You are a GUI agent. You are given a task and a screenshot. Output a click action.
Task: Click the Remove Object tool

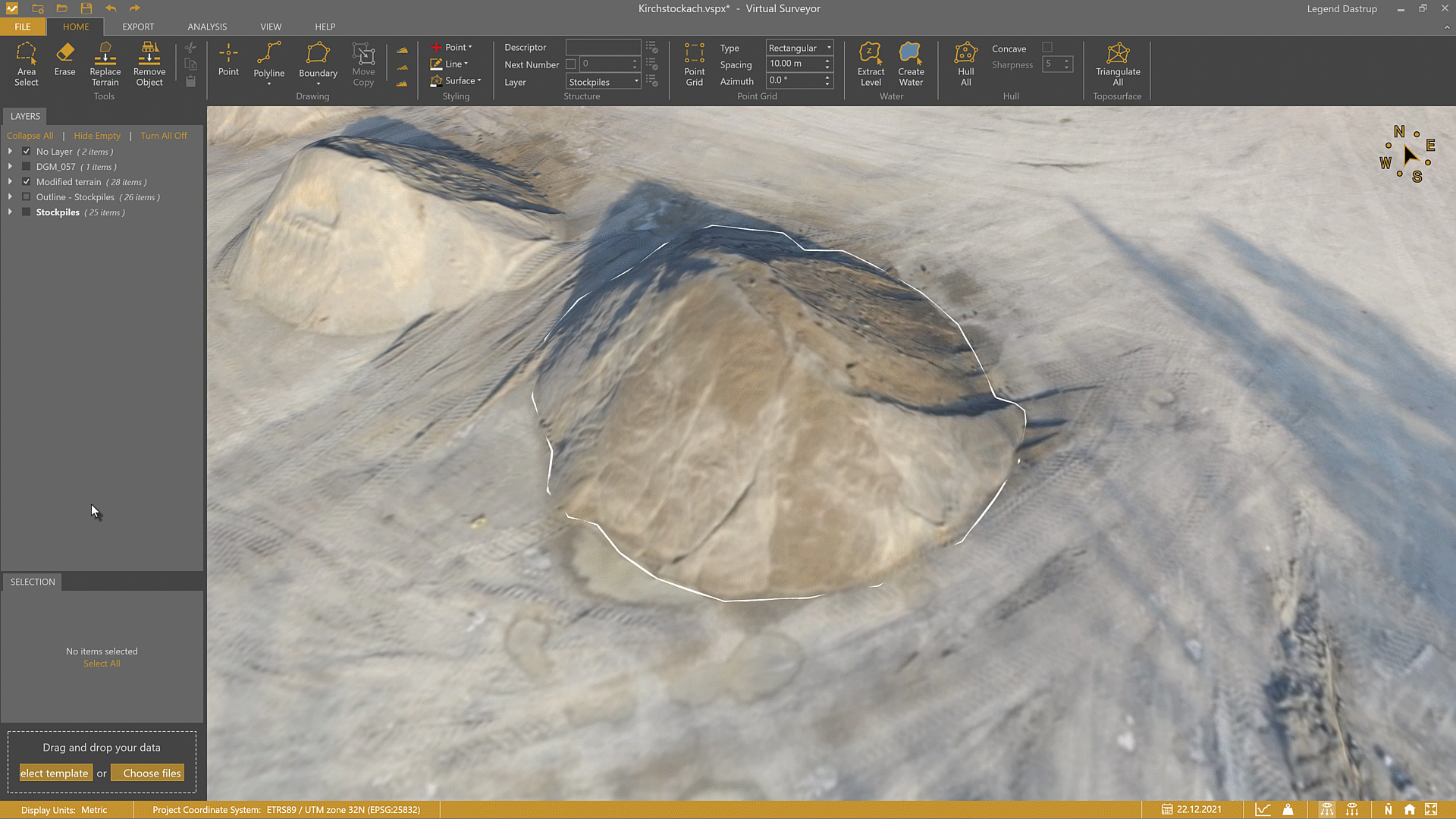149,64
